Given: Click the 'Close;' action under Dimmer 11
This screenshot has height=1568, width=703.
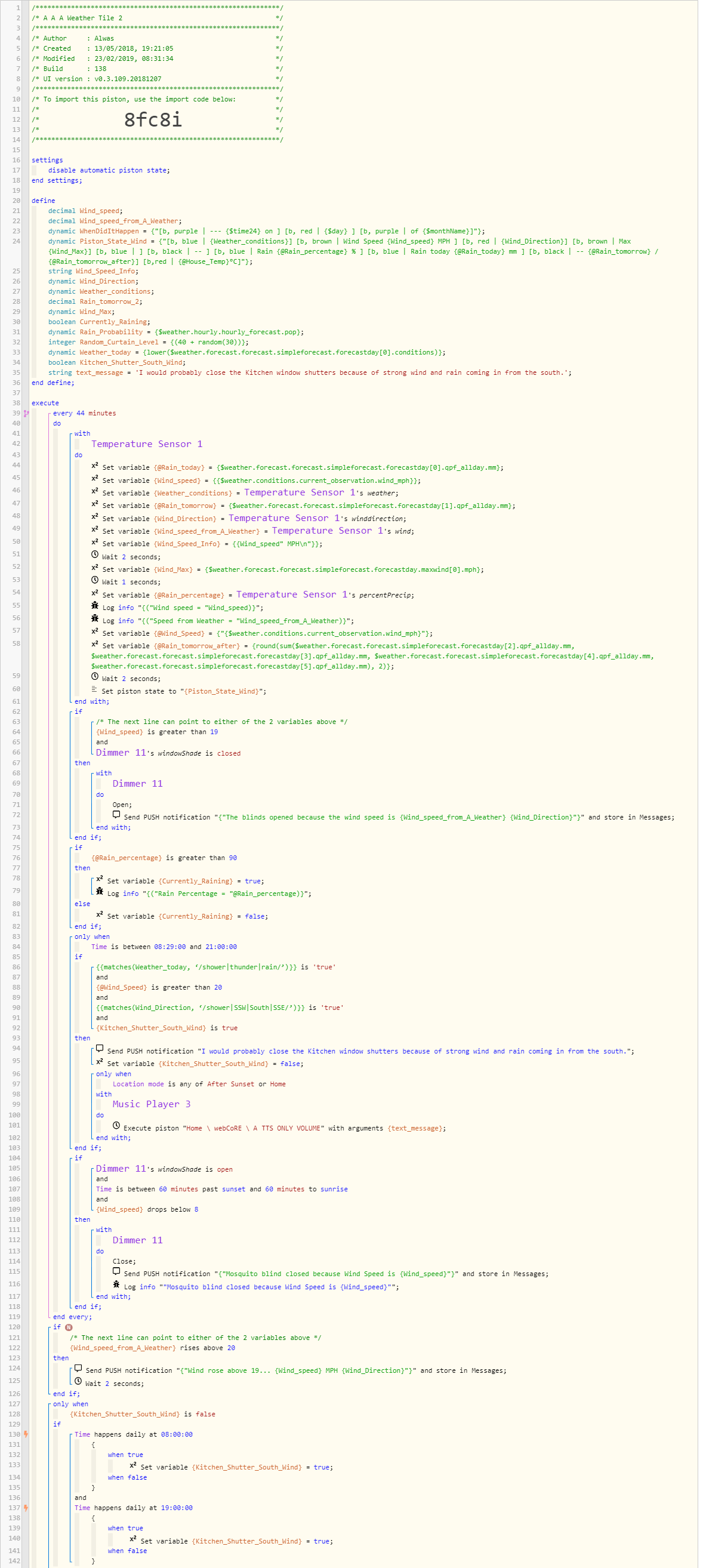Looking at the screenshot, I should pyautogui.click(x=124, y=1262).
